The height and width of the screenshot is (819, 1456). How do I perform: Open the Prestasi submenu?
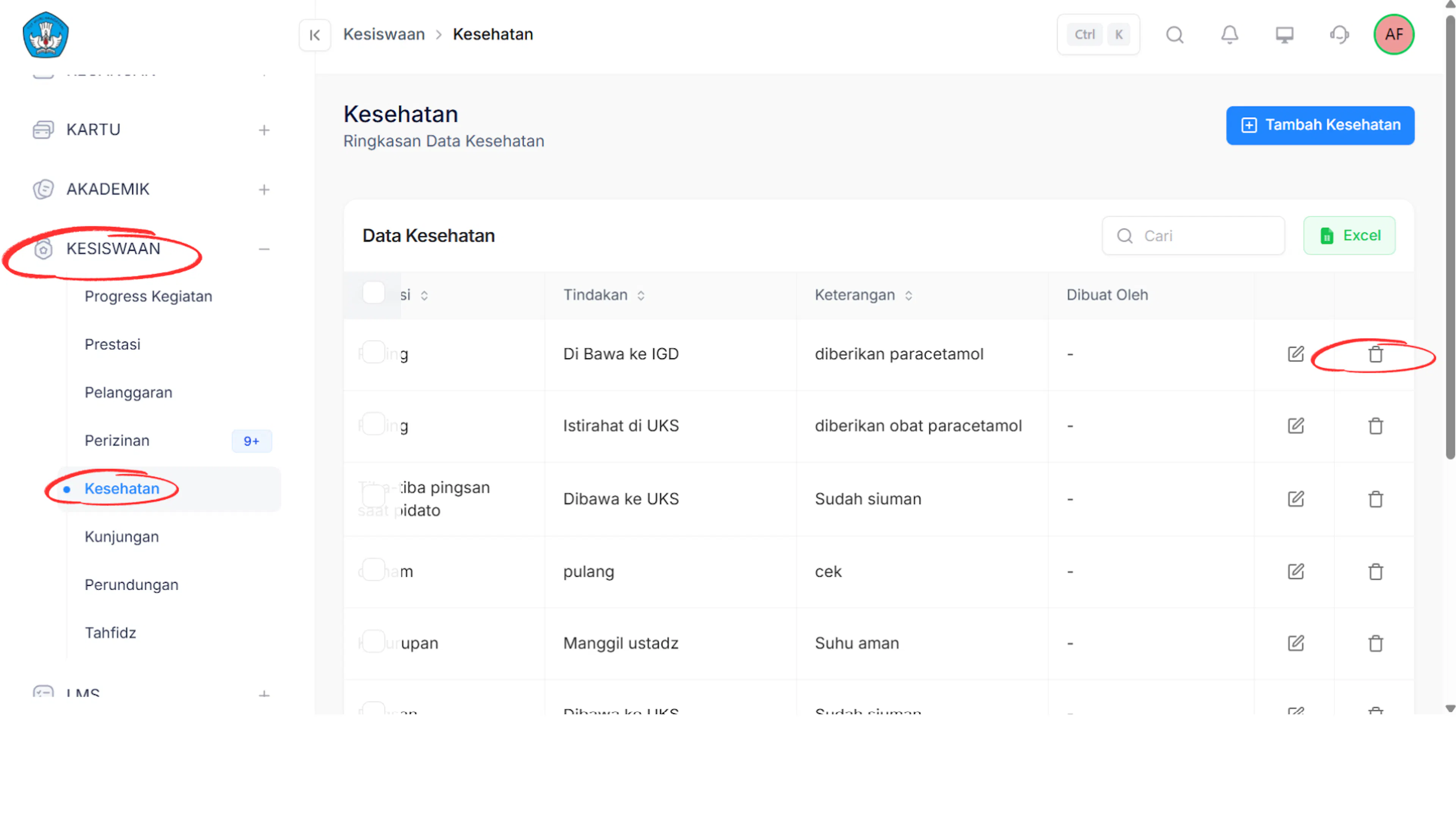click(113, 344)
